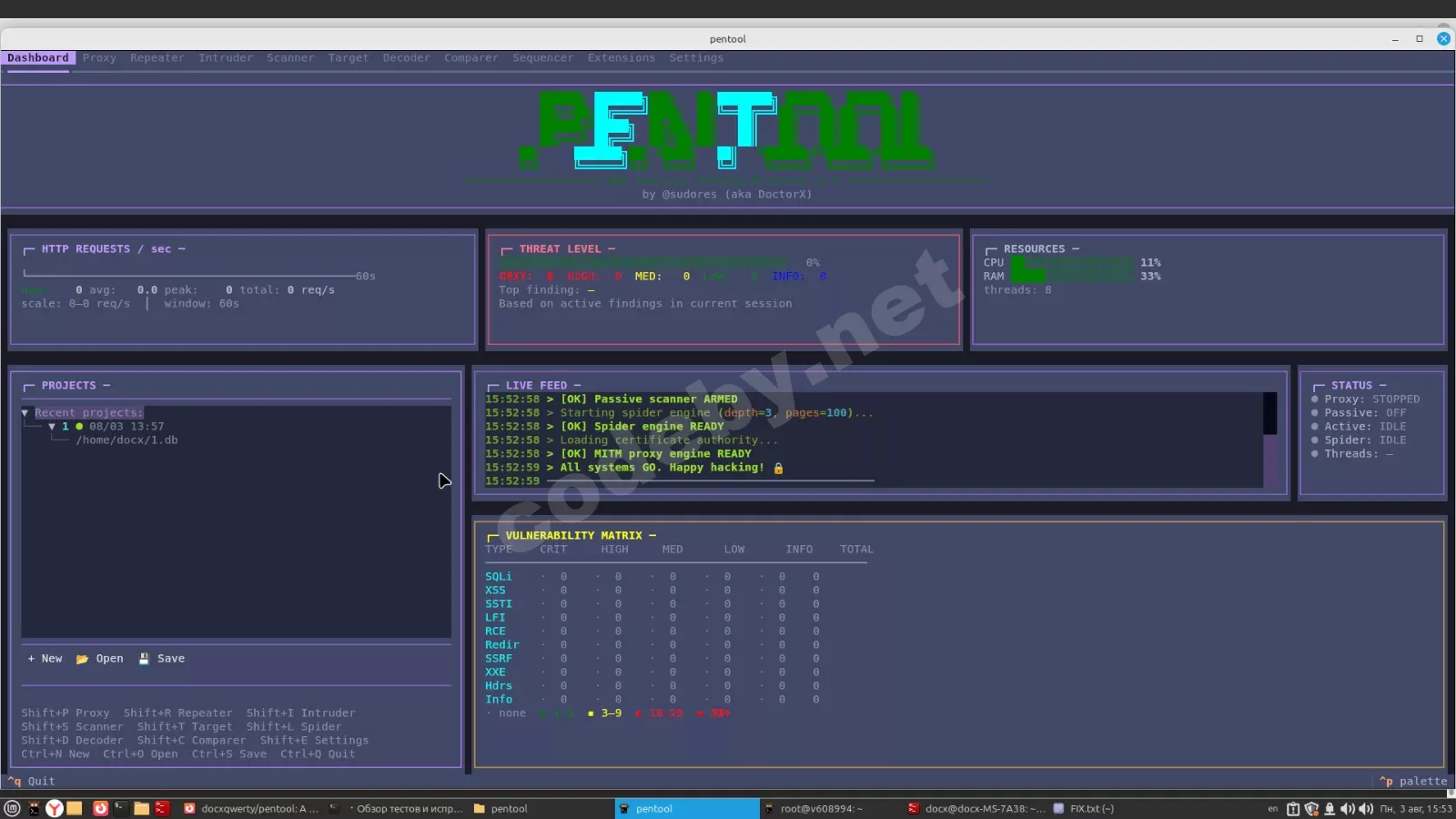Screen dimensions: 1456x819
Task: Collapse the Recent projects tree node
Action: tap(25, 413)
